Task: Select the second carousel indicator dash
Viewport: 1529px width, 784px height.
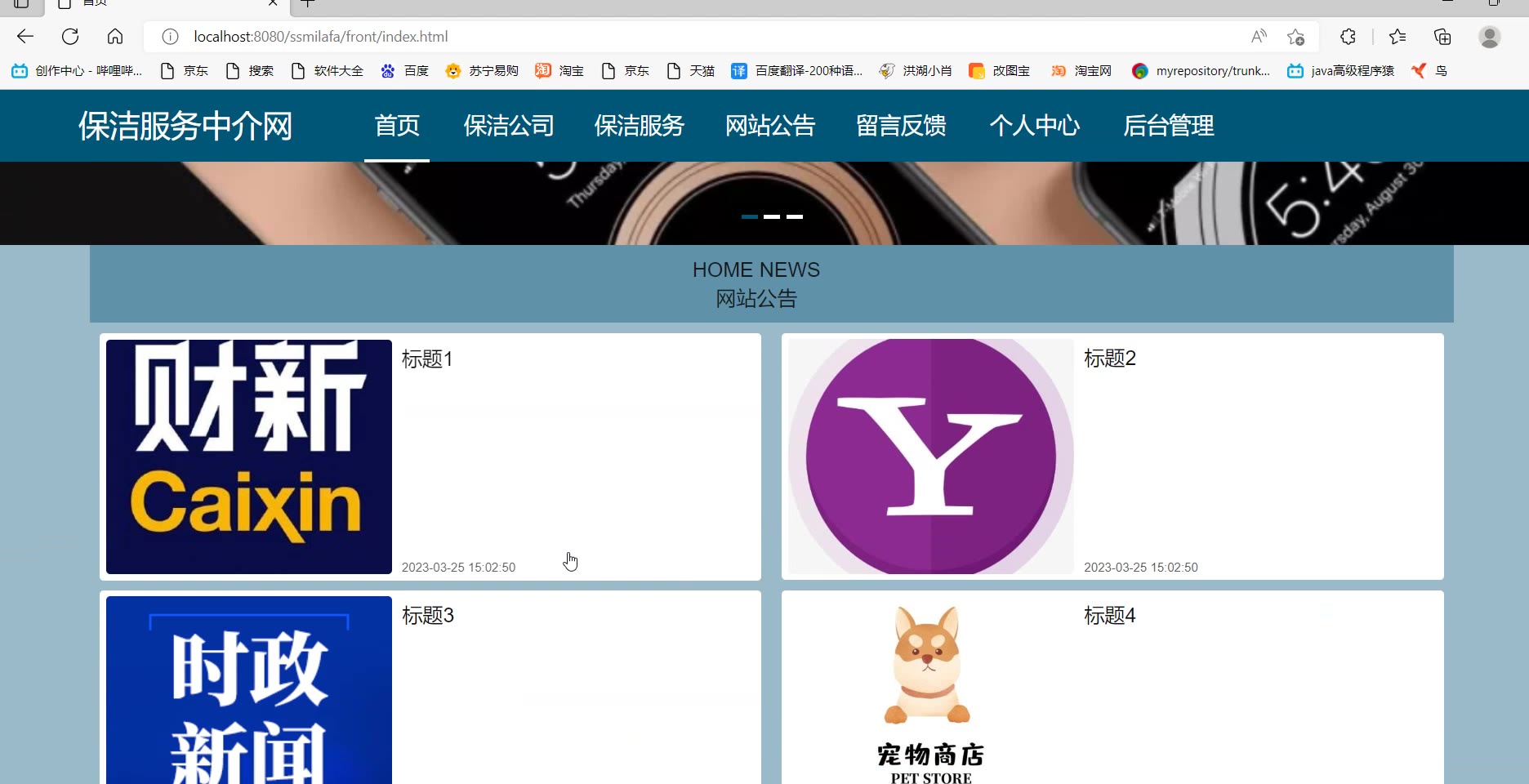Action: pyautogui.click(x=772, y=216)
